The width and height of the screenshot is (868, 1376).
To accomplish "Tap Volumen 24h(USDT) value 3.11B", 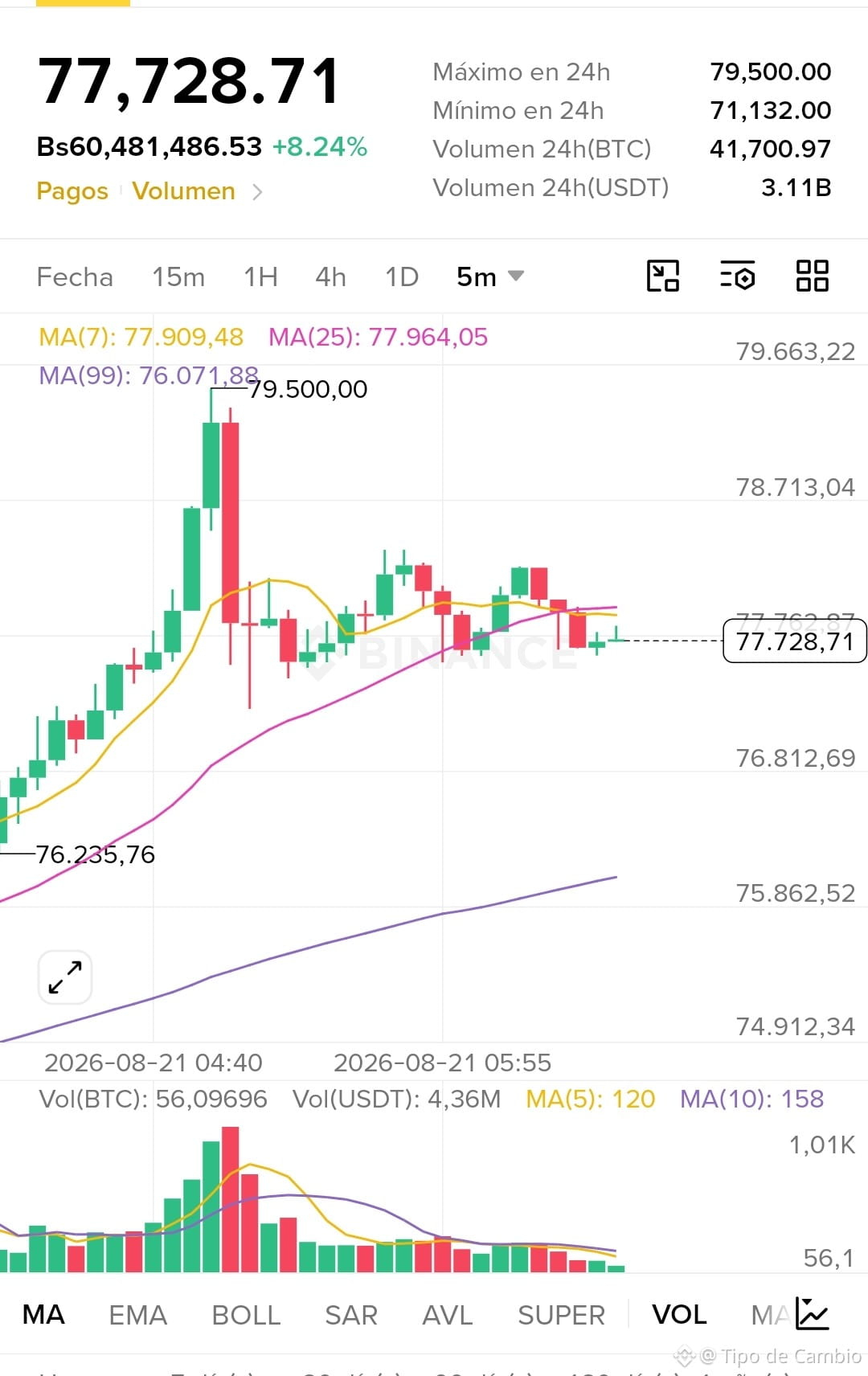I will pyautogui.click(x=796, y=188).
